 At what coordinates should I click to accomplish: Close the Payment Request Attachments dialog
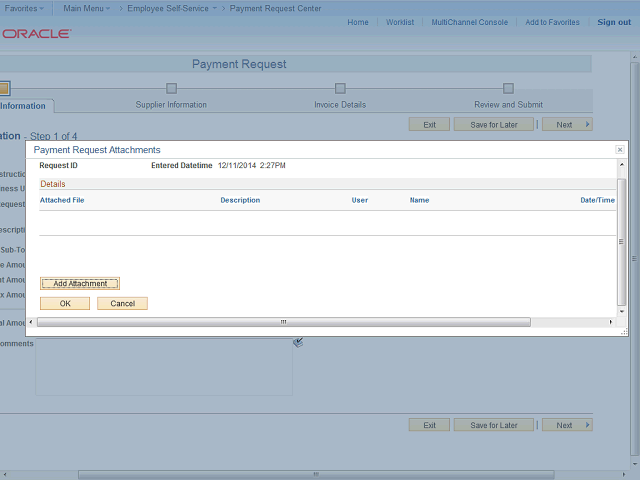pyautogui.click(x=620, y=149)
